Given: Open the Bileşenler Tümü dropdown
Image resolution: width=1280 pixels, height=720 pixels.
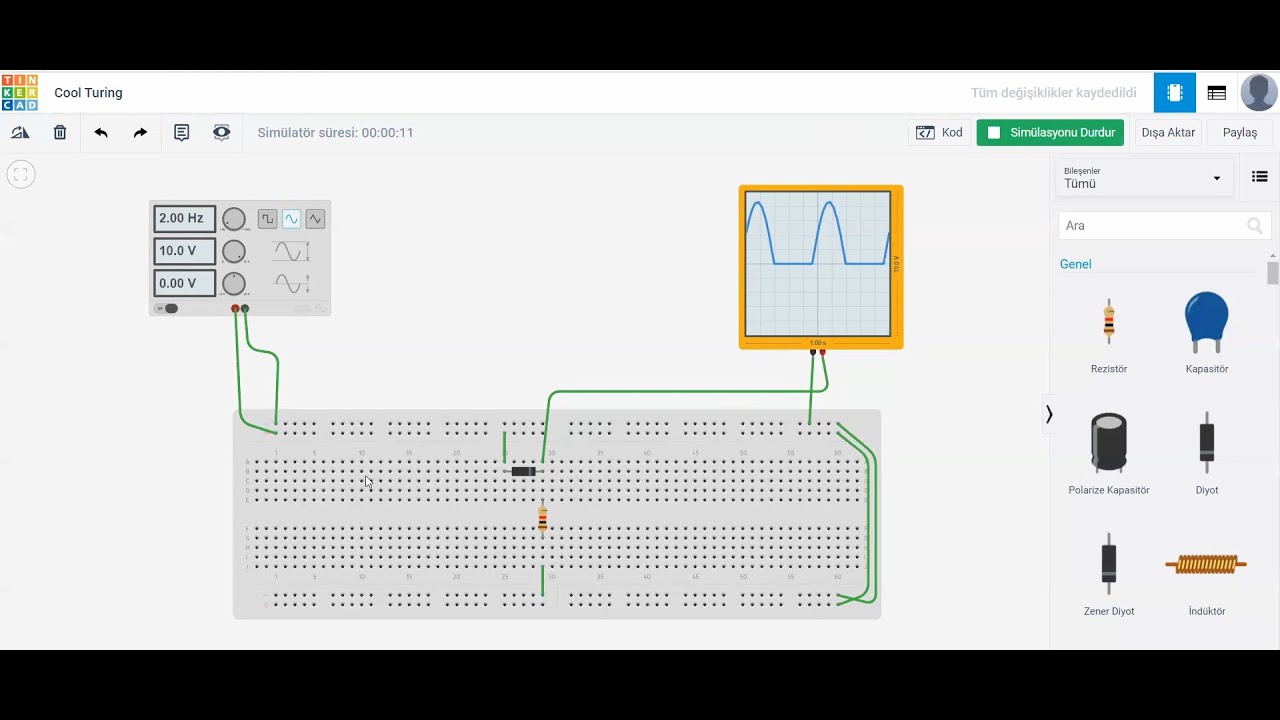Looking at the screenshot, I should (1143, 178).
